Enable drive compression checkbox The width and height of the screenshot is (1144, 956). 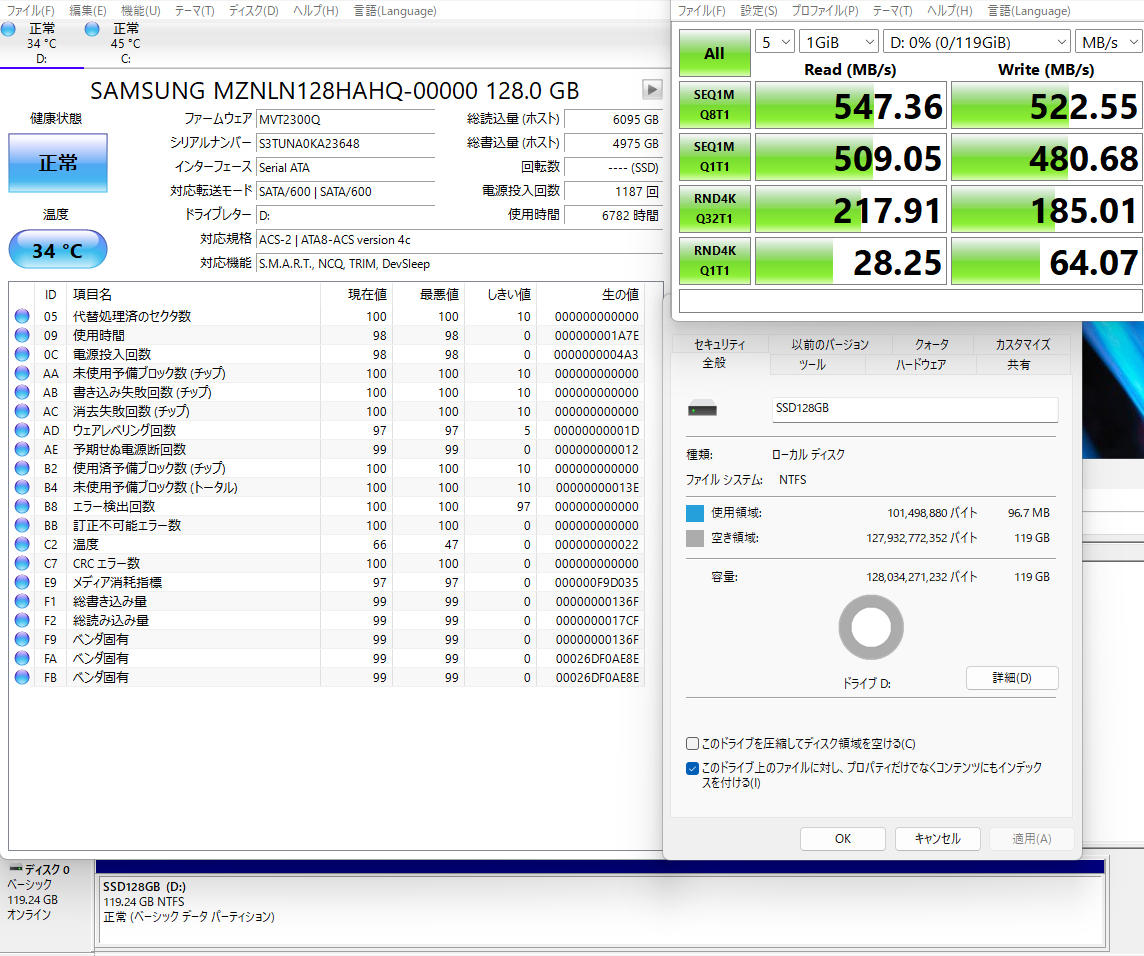pos(692,743)
